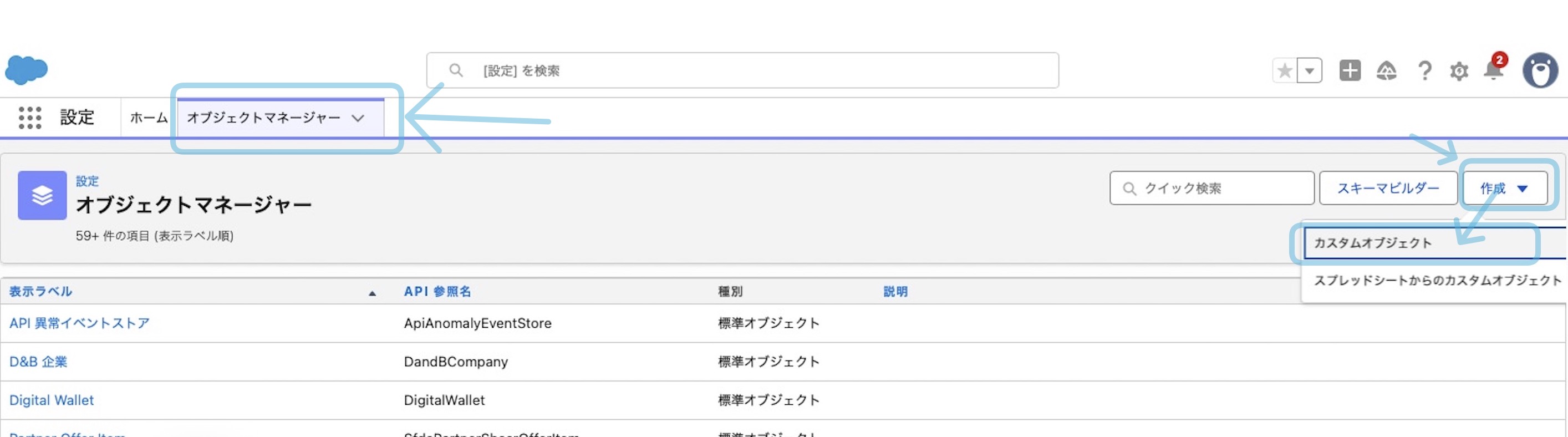Viewport: 1568px width, 437px height.
Task: Open the help question mark icon
Action: coord(1424,70)
